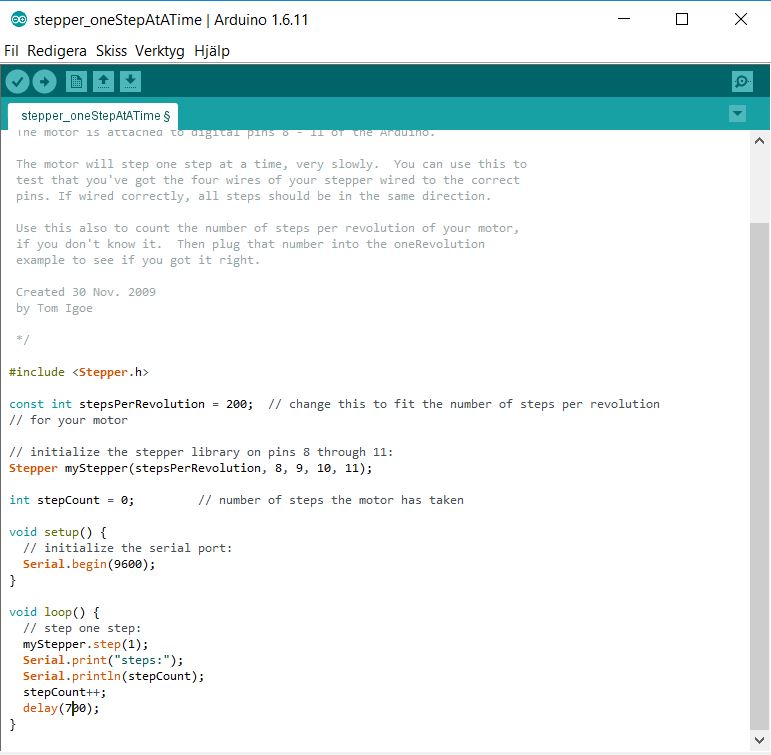The height and width of the screenshot is (755, 771).
Task: Click the value 200 in stepsPerRevolution
Action: 236,404
